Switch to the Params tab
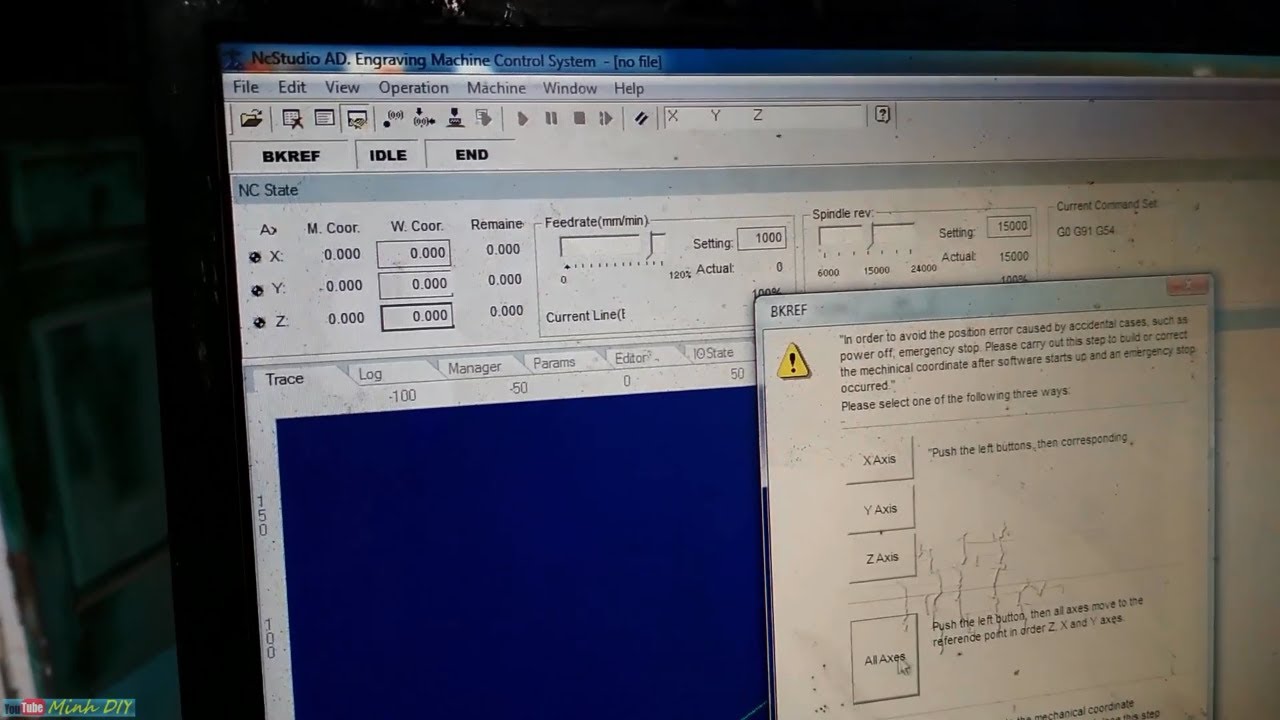This screenshot has width=1280, height=720. pos(554,363)
